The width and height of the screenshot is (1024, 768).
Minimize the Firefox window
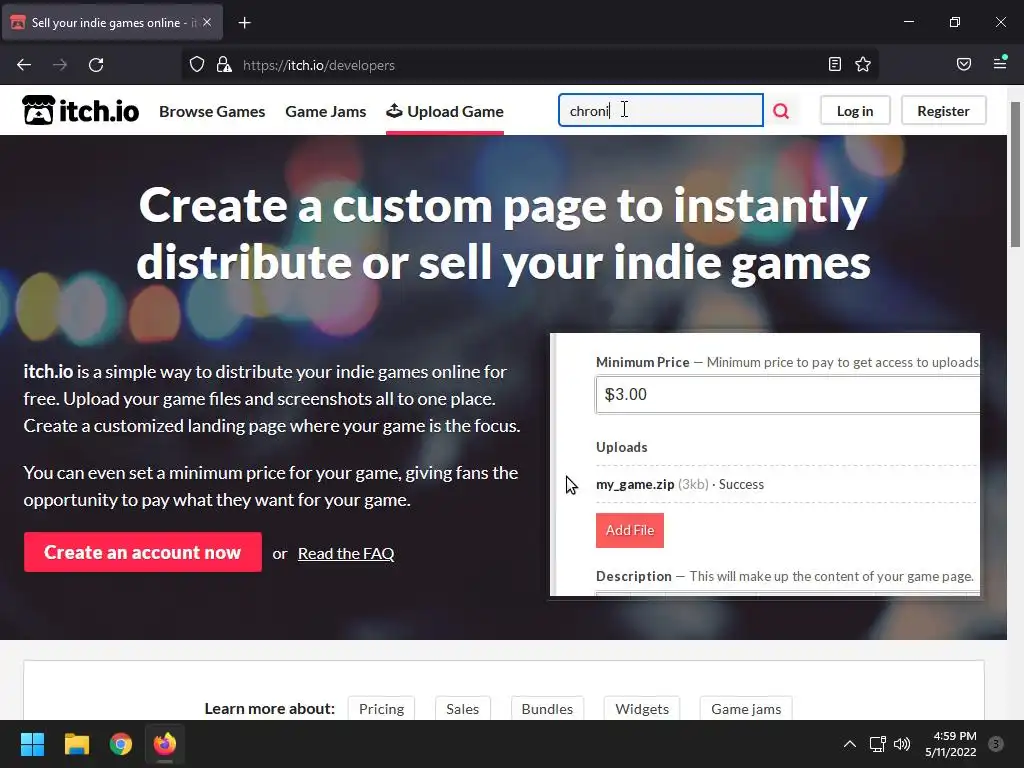click(908, 22)
